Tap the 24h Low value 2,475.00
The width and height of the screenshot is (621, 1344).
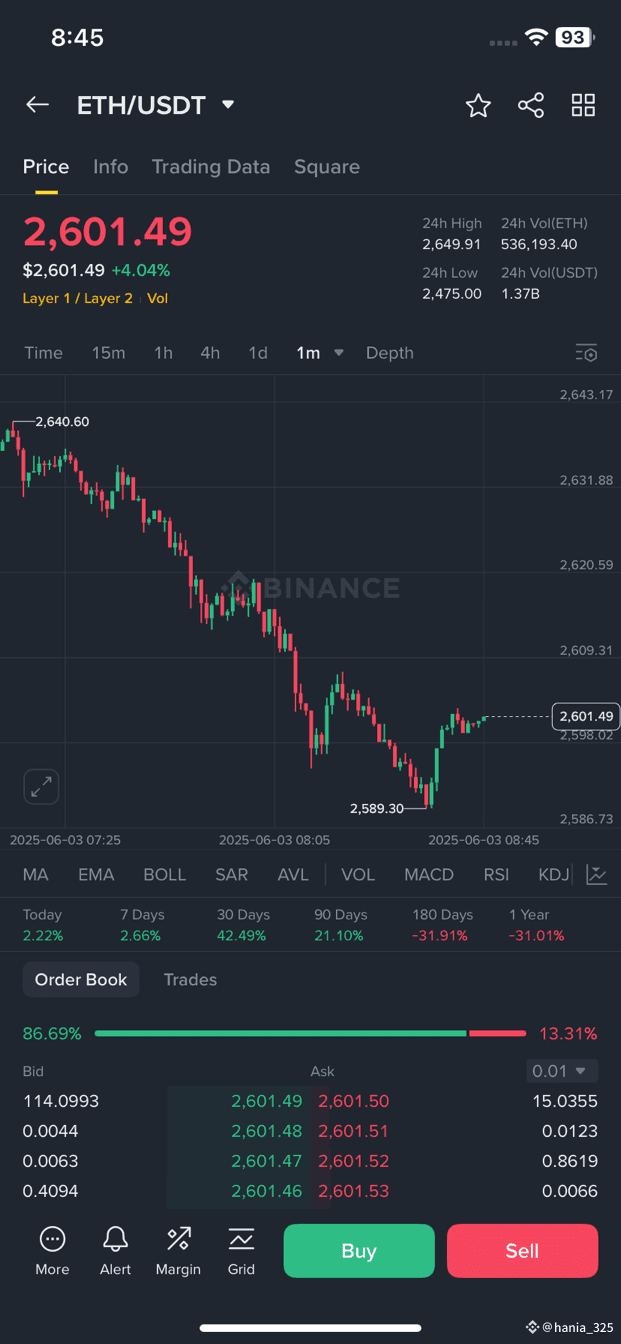click(x=452, y=293)
